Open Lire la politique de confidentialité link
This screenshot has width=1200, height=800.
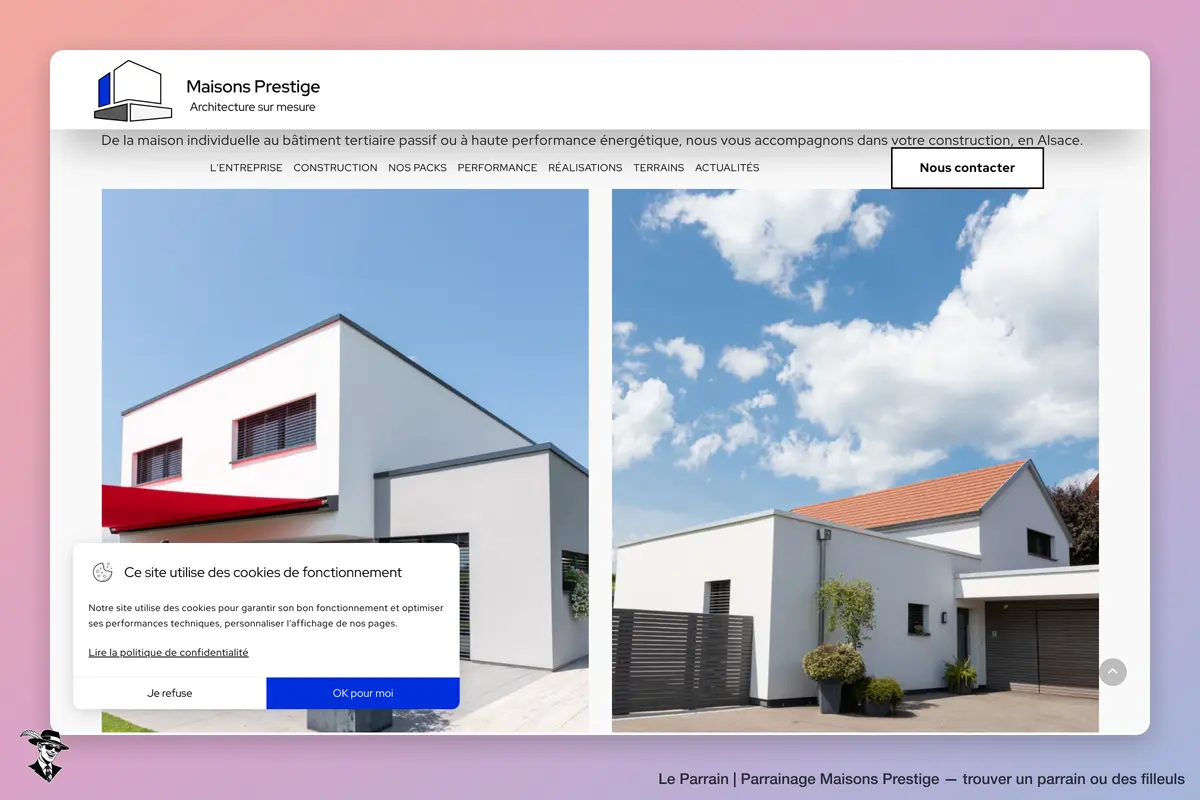[x=168, y=652]
